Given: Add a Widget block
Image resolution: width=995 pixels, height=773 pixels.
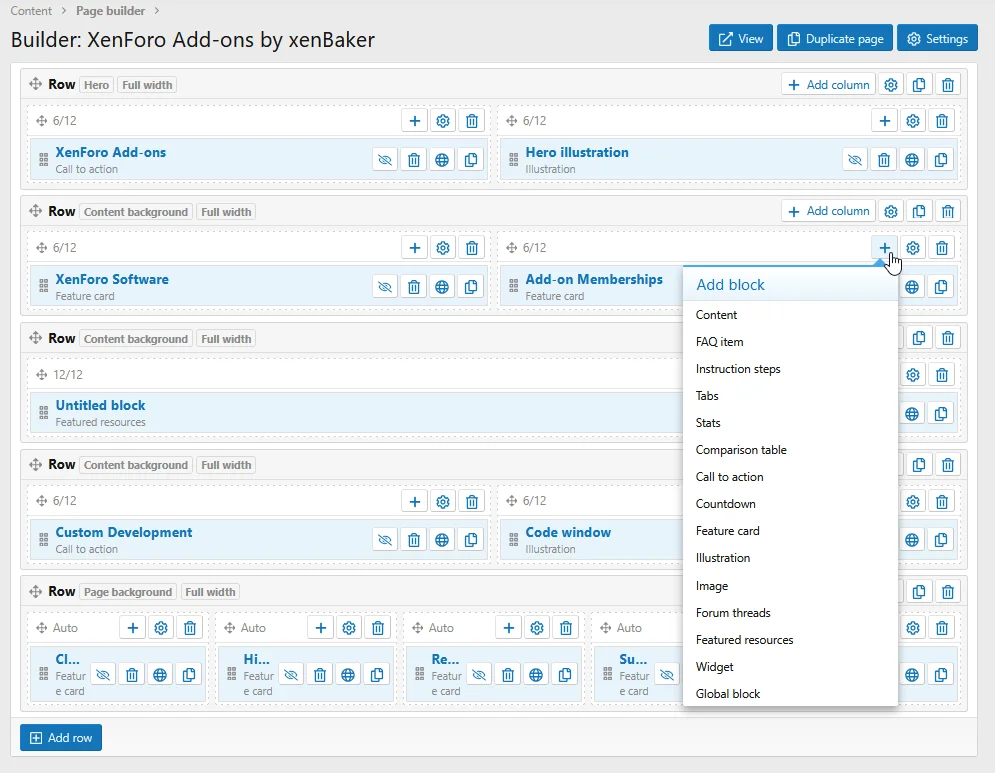Looking at the screenshot, I should (790, 667).
